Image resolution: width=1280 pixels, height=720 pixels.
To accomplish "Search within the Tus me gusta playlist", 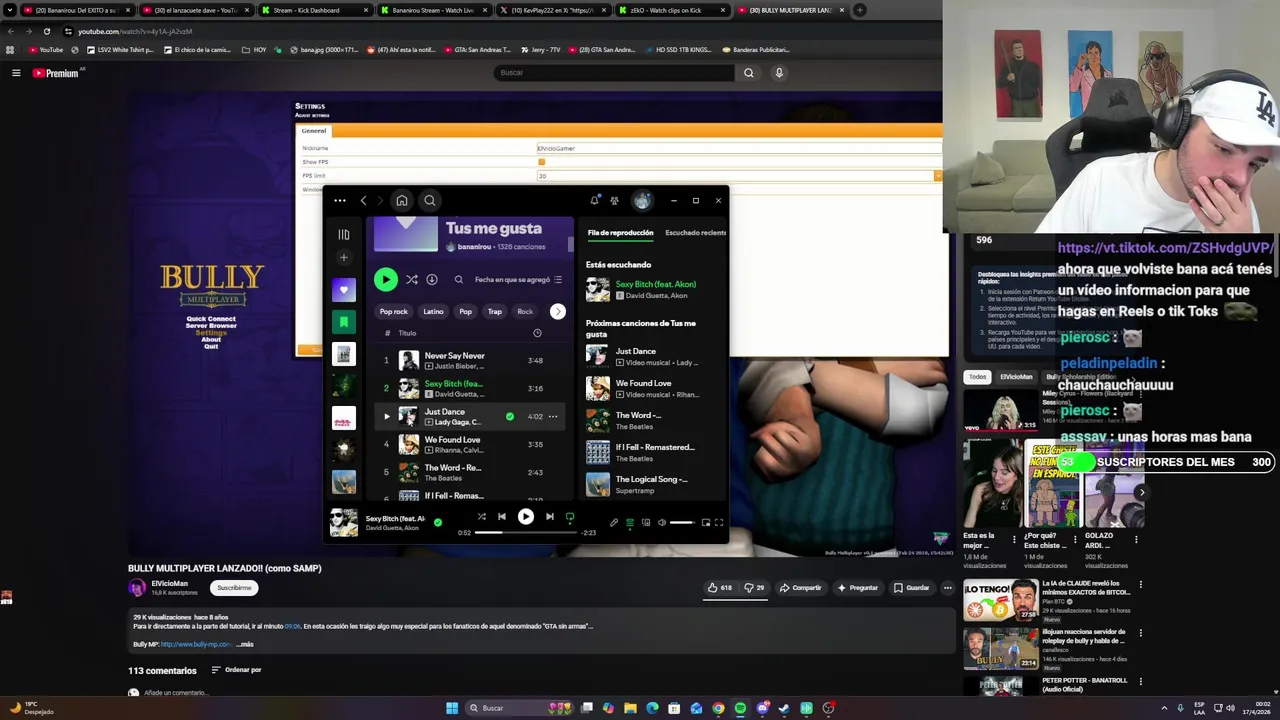I will tap(459, 280).
